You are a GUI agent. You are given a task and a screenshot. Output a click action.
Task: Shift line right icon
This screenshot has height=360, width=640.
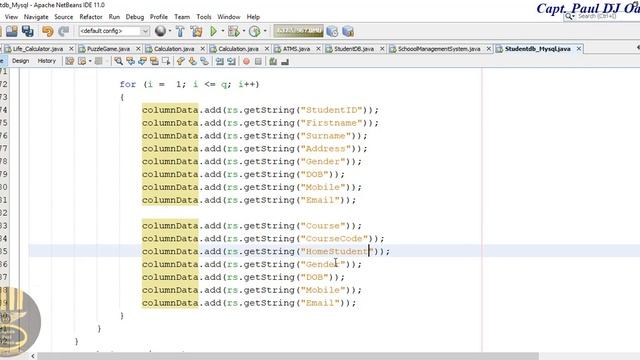(231, 61)
